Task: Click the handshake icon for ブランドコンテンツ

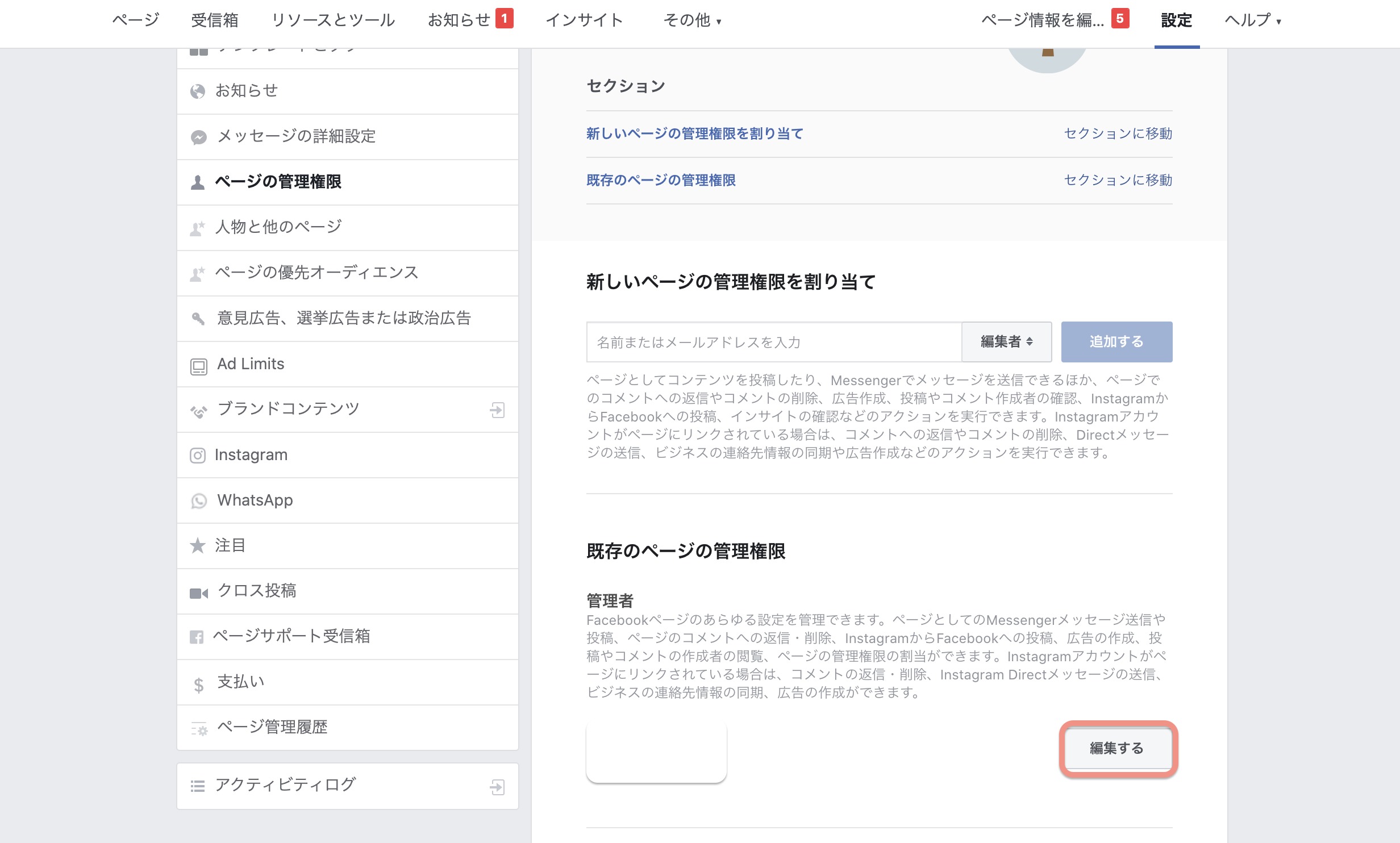Action: click(x=198, y=411)
